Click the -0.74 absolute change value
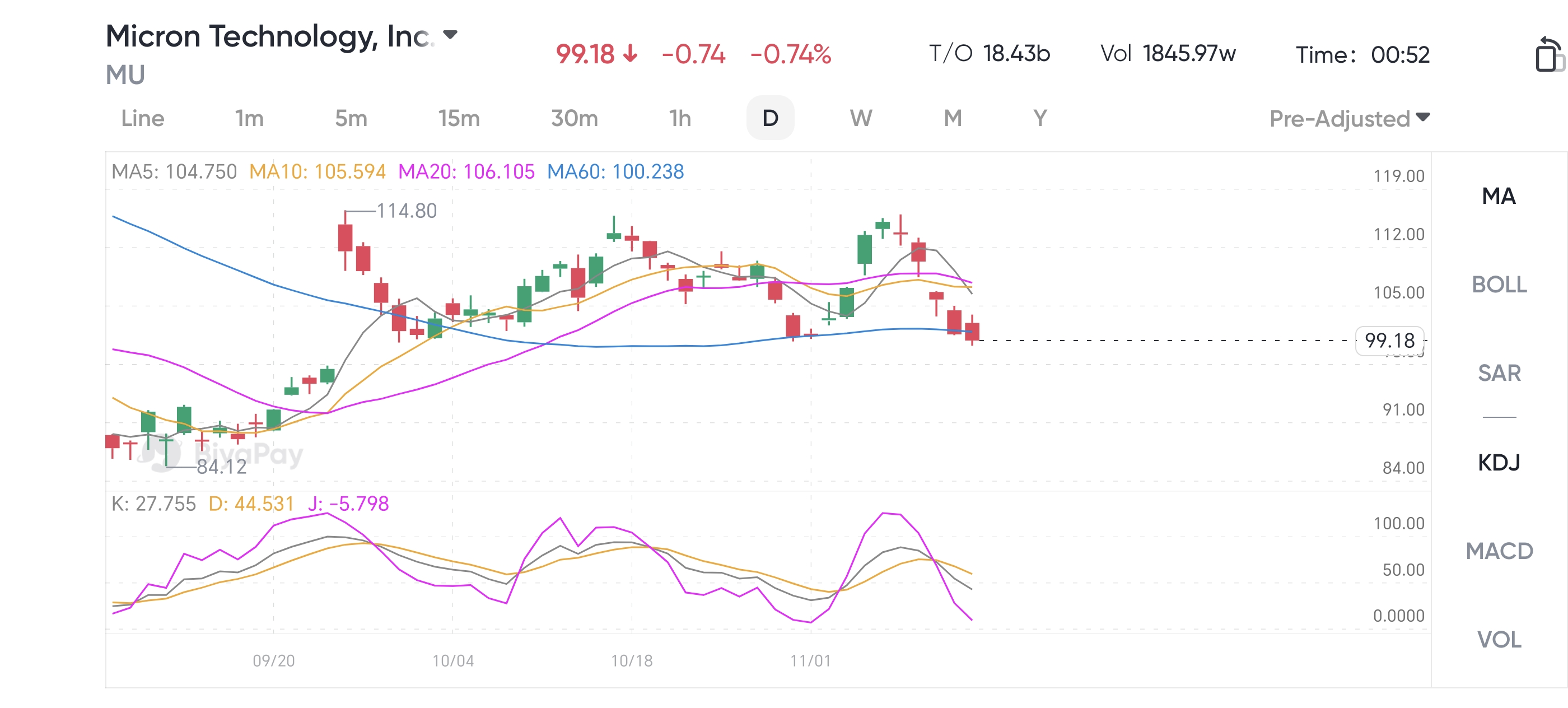The height and width of the screenshot is (708, 1568). (x=693, y=54)
